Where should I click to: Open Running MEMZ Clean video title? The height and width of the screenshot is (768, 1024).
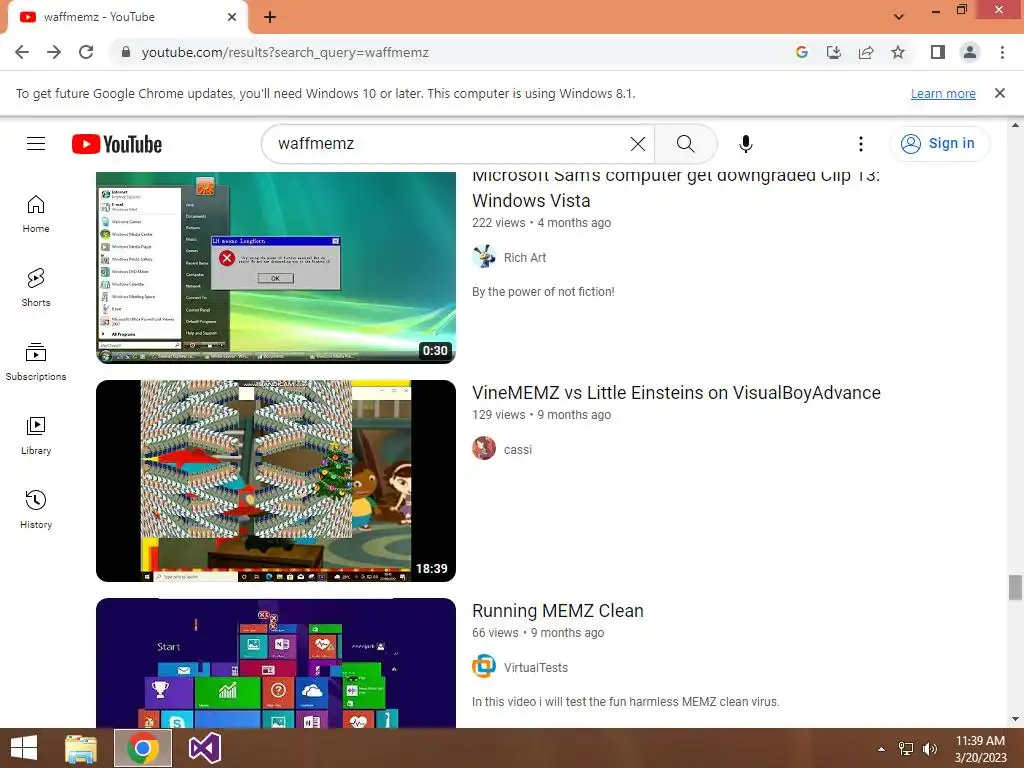[x=558, y=611]
